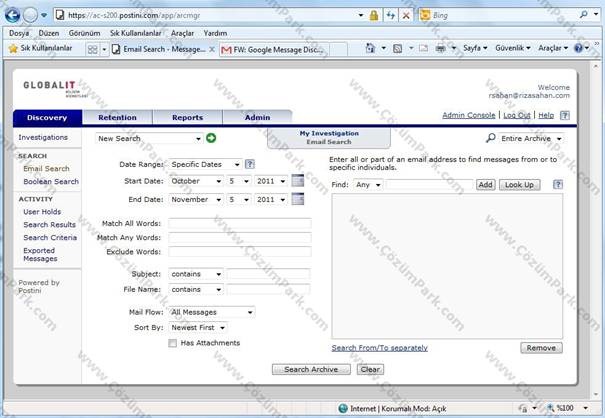Viewport: 605px width, 418px height.
Task: Select the Discovery tab
Action: (x=47, y=118)
